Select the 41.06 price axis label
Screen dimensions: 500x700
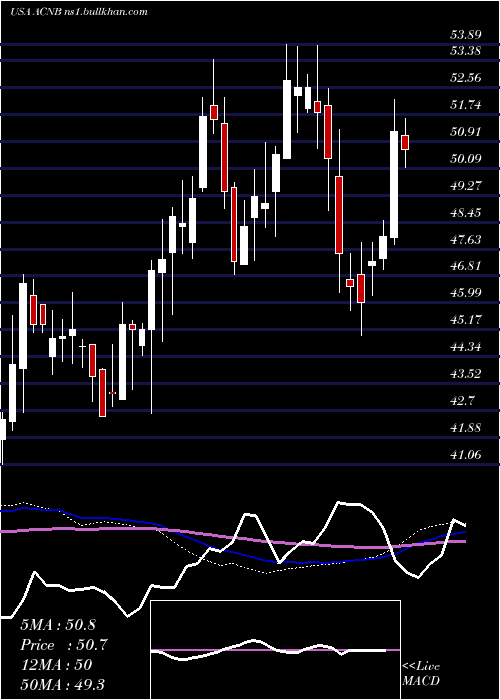465,455
